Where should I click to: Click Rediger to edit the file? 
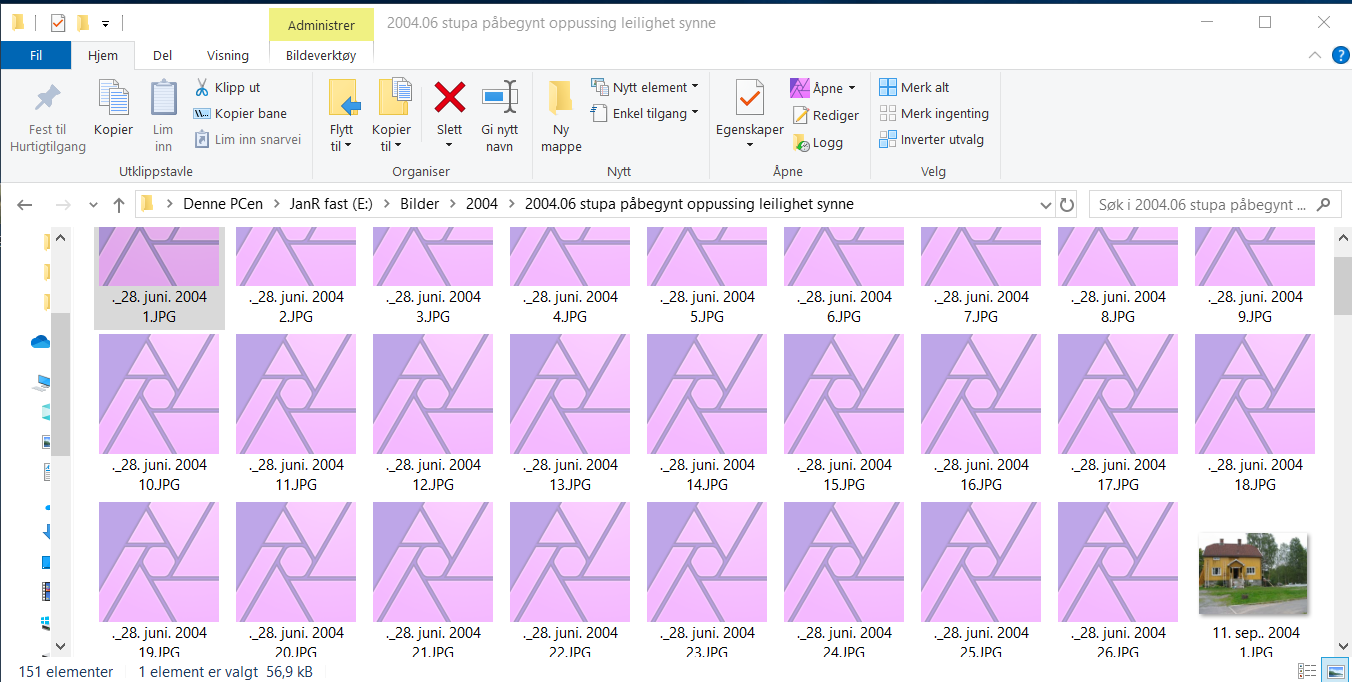(825, 115)
